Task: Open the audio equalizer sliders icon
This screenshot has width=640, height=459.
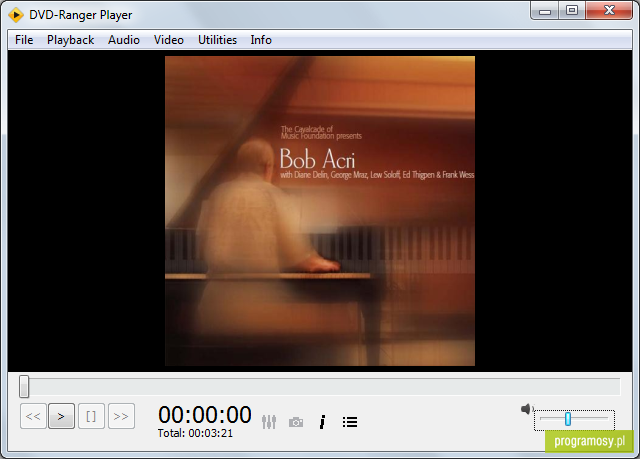Action: pyautogui.click(x=269, y=422)
